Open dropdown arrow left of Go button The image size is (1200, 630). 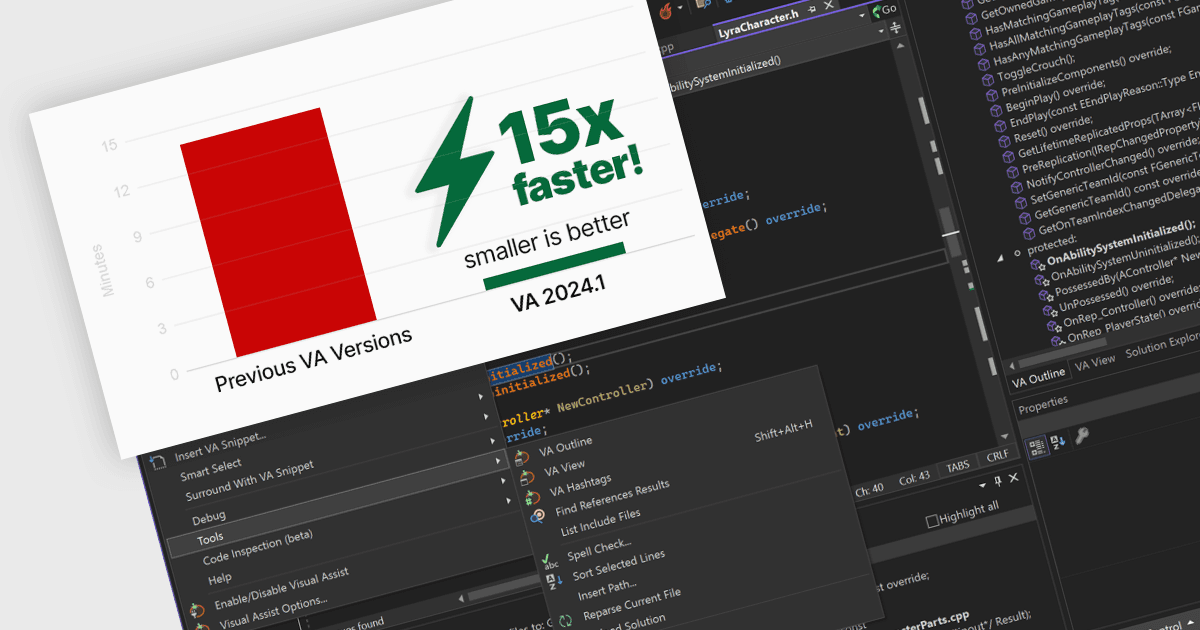coord(863,17)
